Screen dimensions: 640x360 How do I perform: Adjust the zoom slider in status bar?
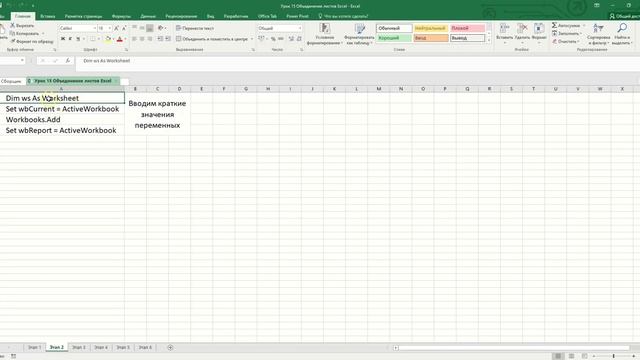point(613,356)
